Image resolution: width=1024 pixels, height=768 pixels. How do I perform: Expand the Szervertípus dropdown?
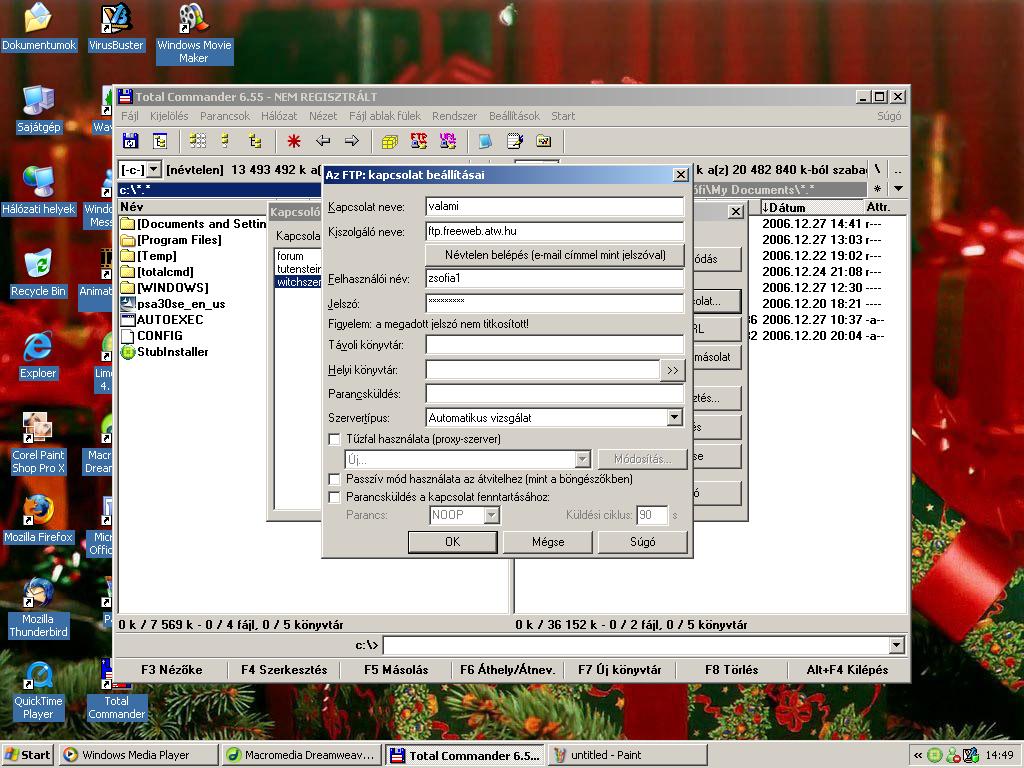674,418
